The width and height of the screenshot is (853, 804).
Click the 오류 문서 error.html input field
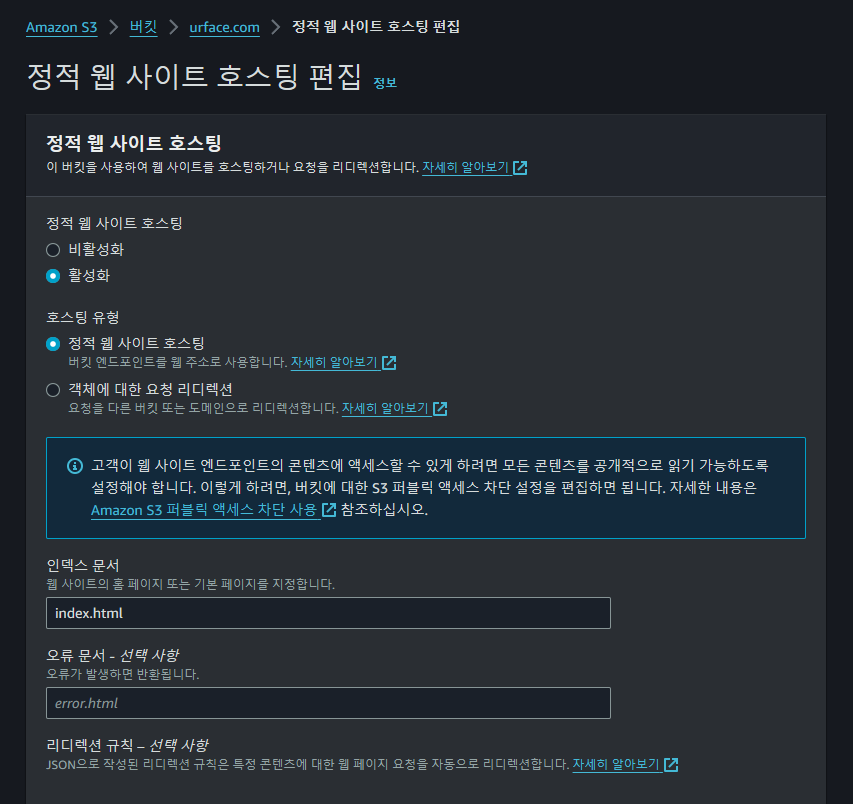click(x=328, y=703)
